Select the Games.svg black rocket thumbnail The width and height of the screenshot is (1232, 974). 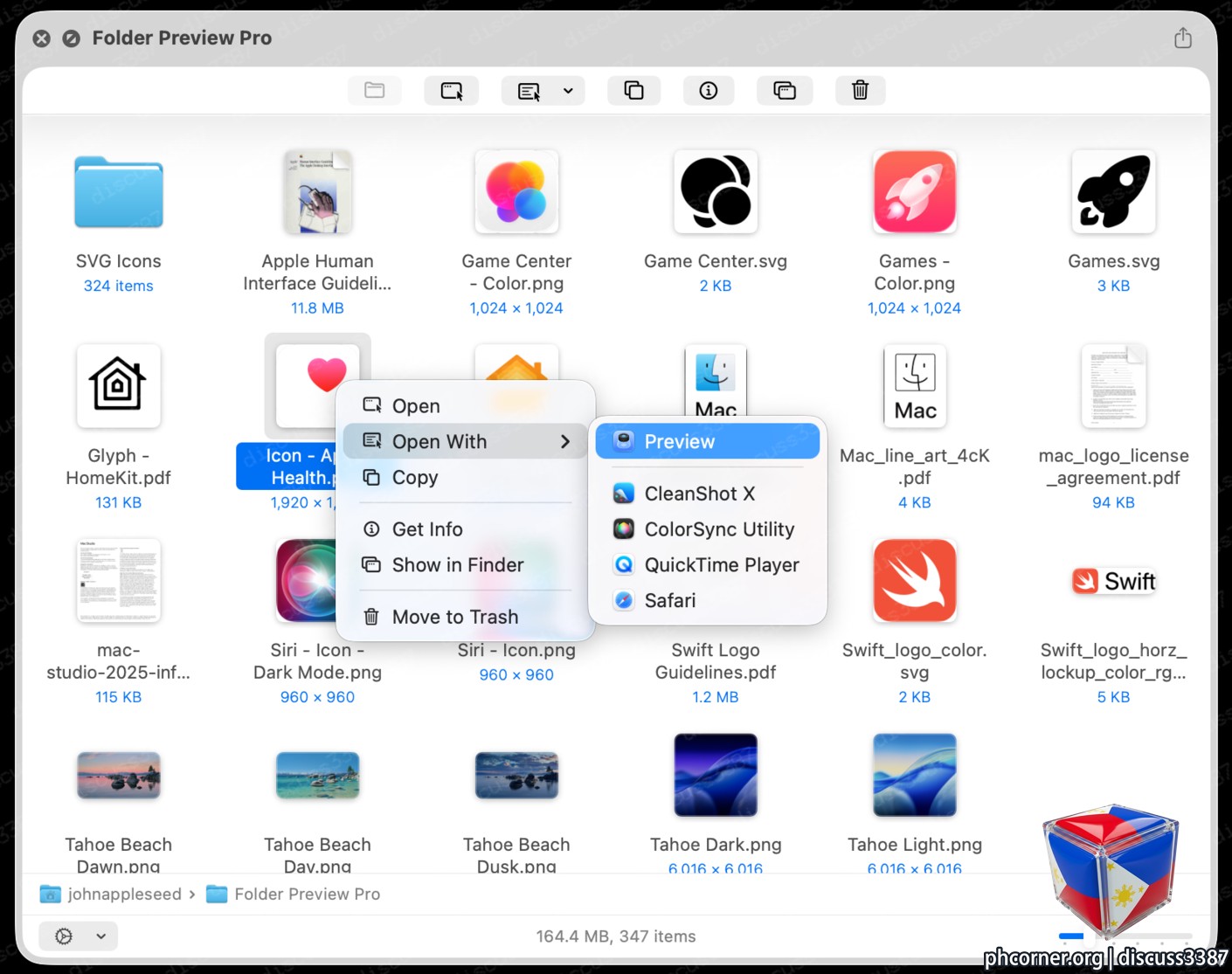click(x=1114, y=192)
